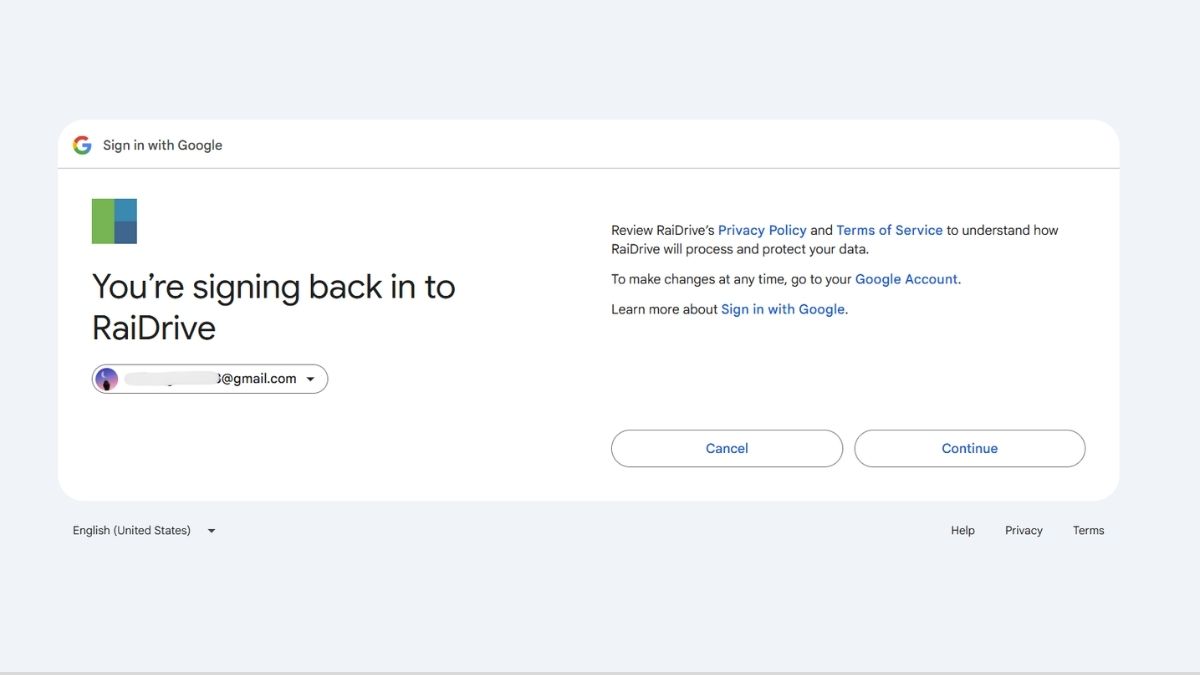This screenshot has height=675, width=1200.
Task: Click the "Sign in with Google" header text
Action: [x=162, y=145]
